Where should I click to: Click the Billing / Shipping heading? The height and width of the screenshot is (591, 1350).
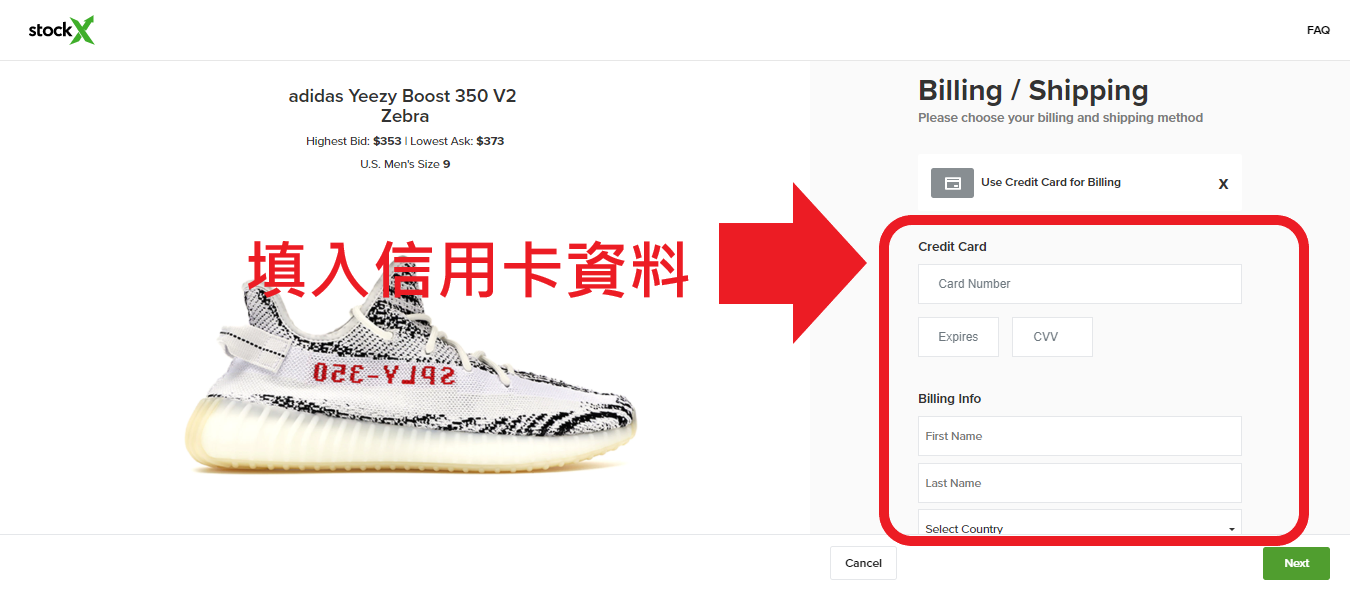1033,91
